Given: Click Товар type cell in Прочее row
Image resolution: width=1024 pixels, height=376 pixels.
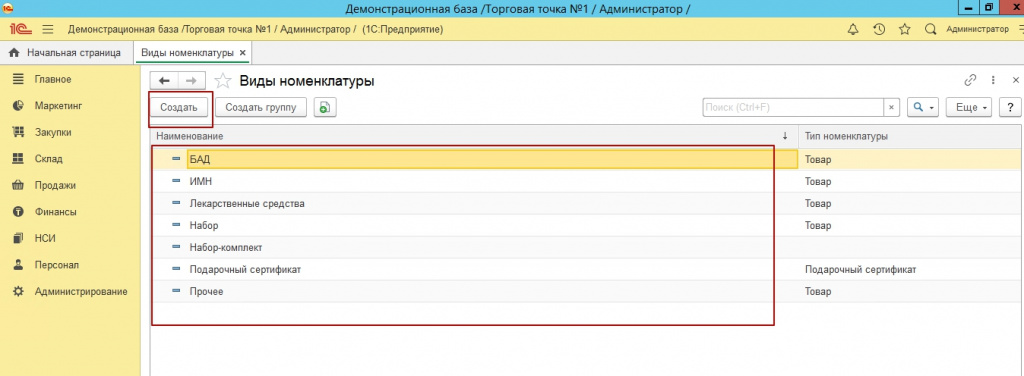Looking at the screenshot, I should [911, 292].
